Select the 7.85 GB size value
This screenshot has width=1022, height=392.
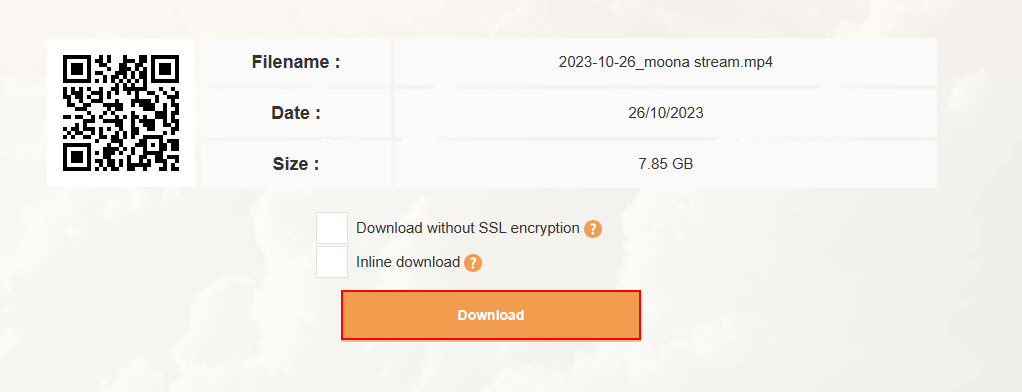pyautogui.click(x=665, y=164)
